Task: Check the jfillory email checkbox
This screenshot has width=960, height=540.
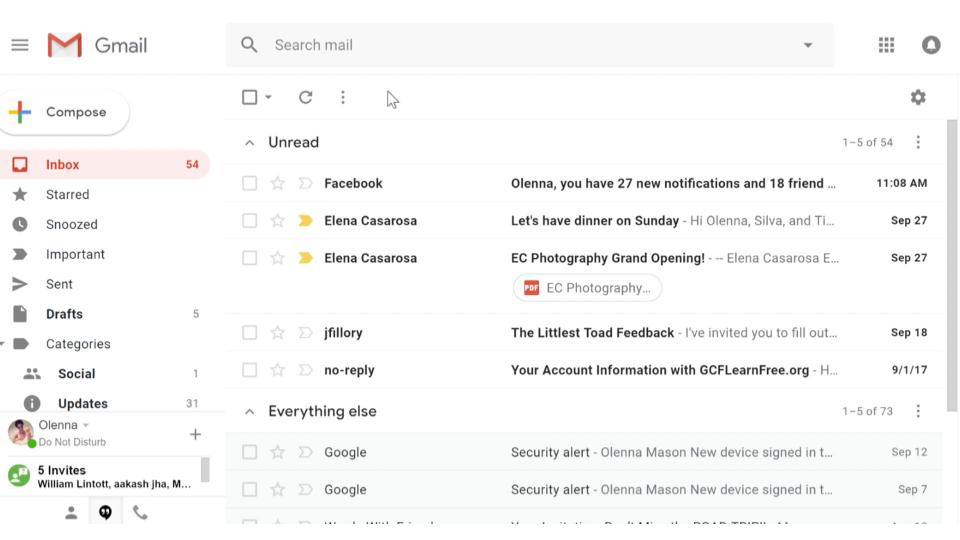Action: 249,332
